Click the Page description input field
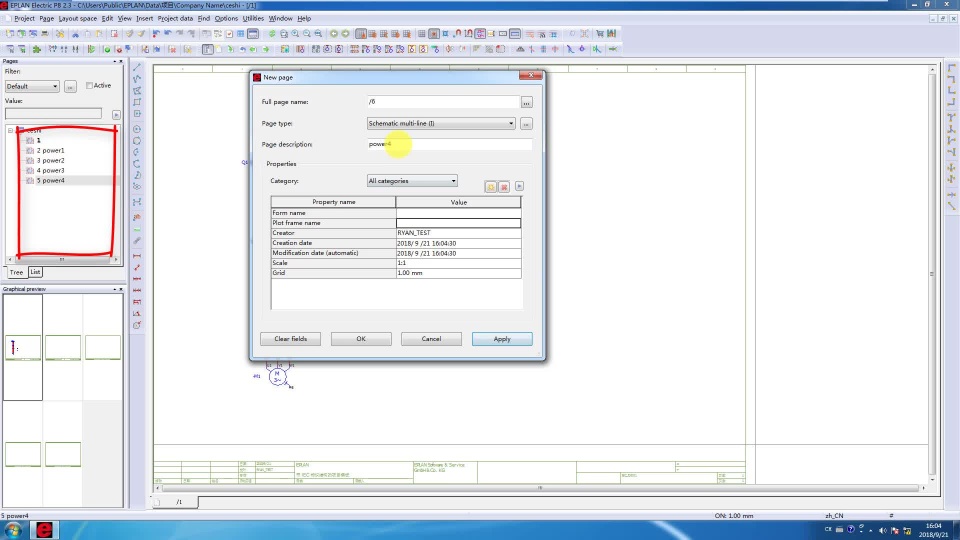960x540 pixels. (x=449, y=144)
